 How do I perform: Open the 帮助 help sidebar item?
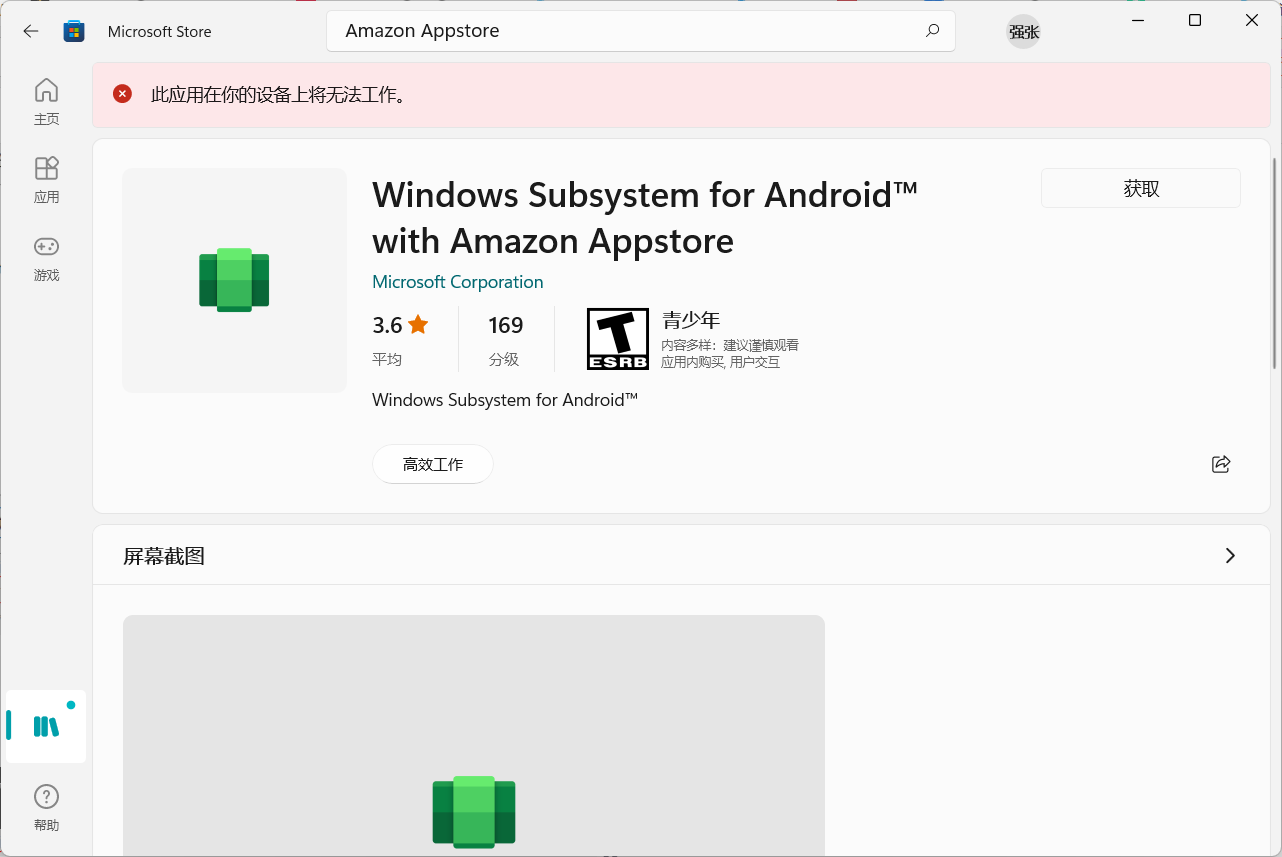[46, 808]
